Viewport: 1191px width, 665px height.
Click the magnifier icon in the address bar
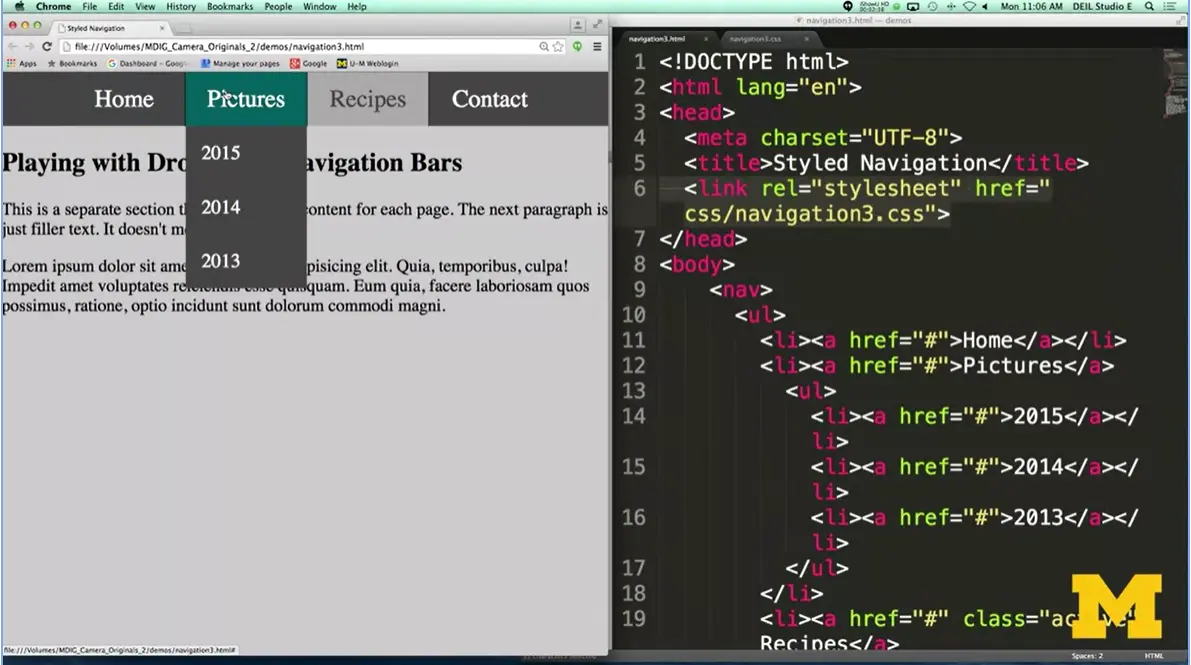pyautogui.click(x=542, y=46)
